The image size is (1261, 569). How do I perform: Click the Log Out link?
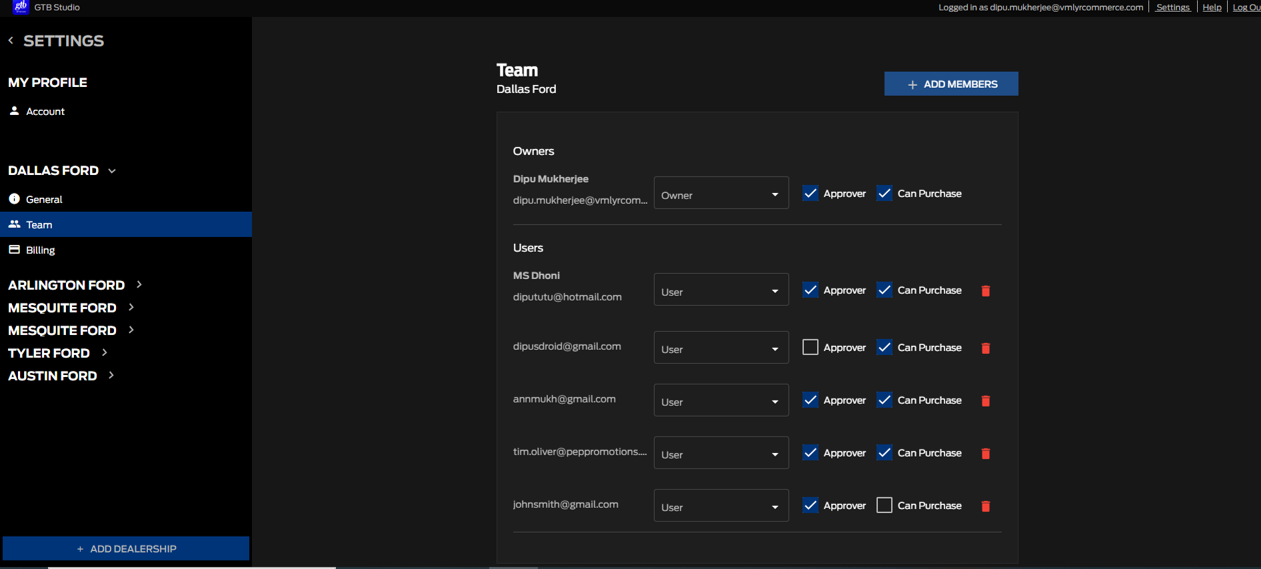(1246, 7)
